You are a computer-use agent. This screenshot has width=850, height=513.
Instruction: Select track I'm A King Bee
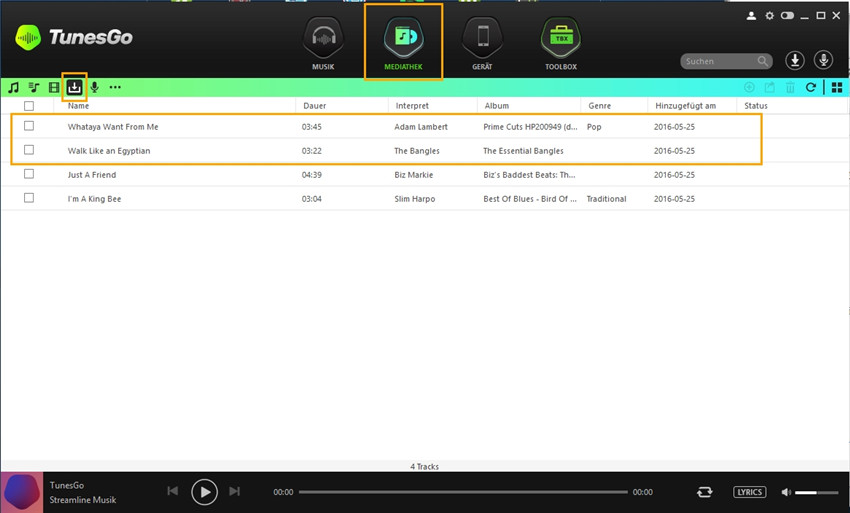[x=94, y=199]
